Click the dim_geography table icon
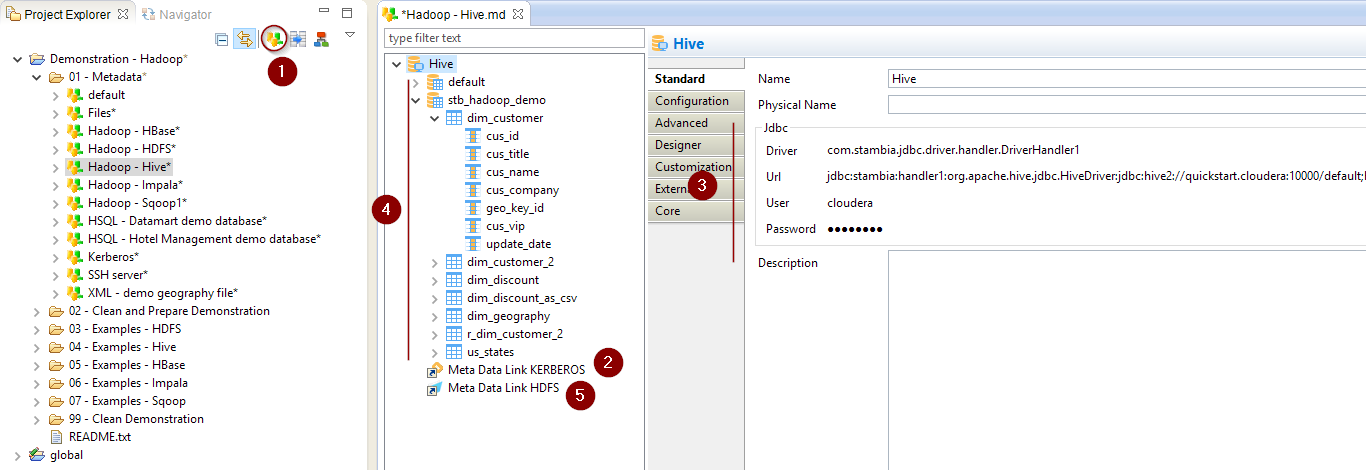Image resolution: width=1366 pixels, height=470 pixels. pyautogui.click(x=454, y=316)
